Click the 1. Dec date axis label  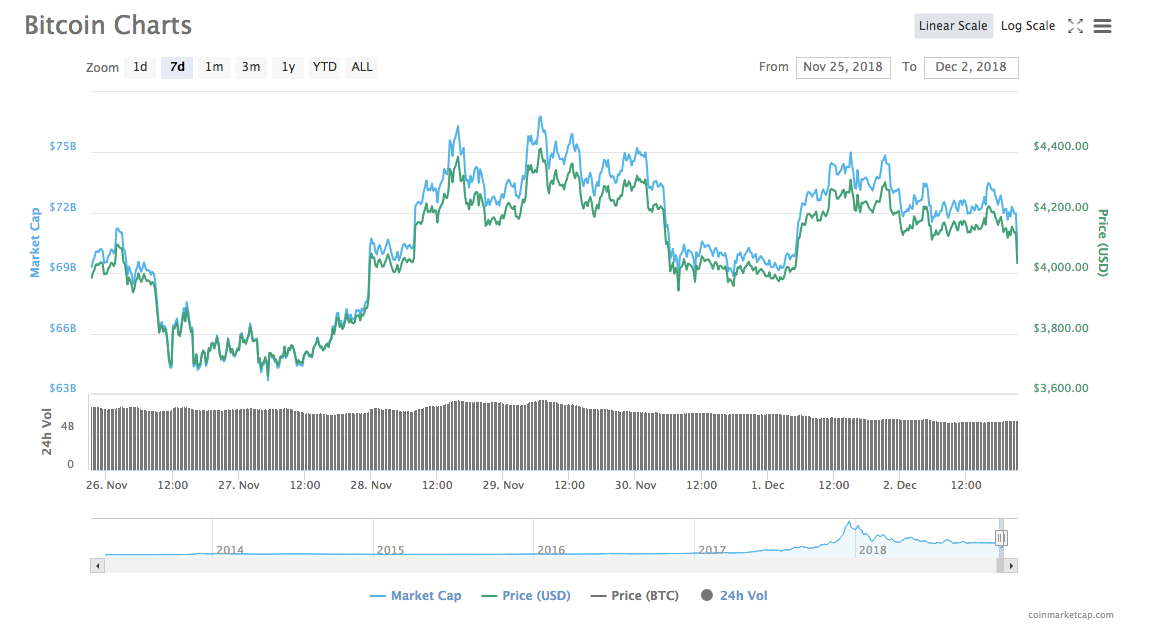[768, 485]
